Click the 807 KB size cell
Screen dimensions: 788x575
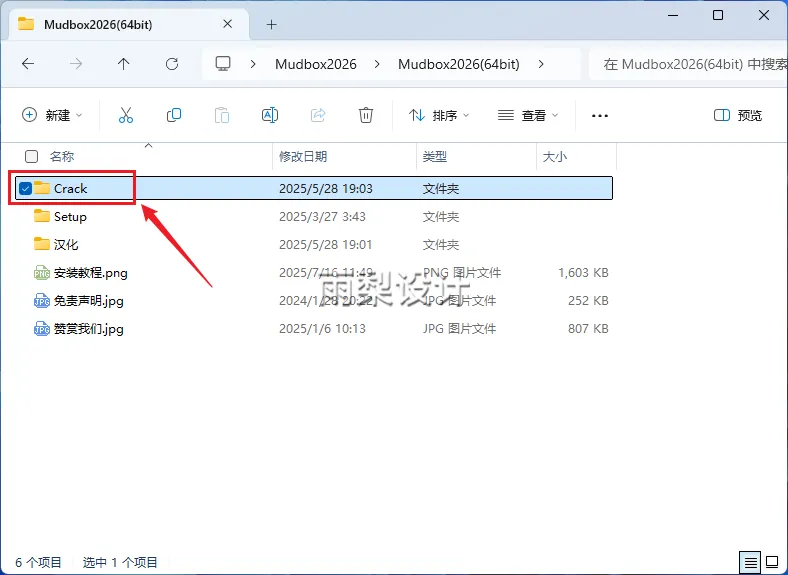(588, 329)
